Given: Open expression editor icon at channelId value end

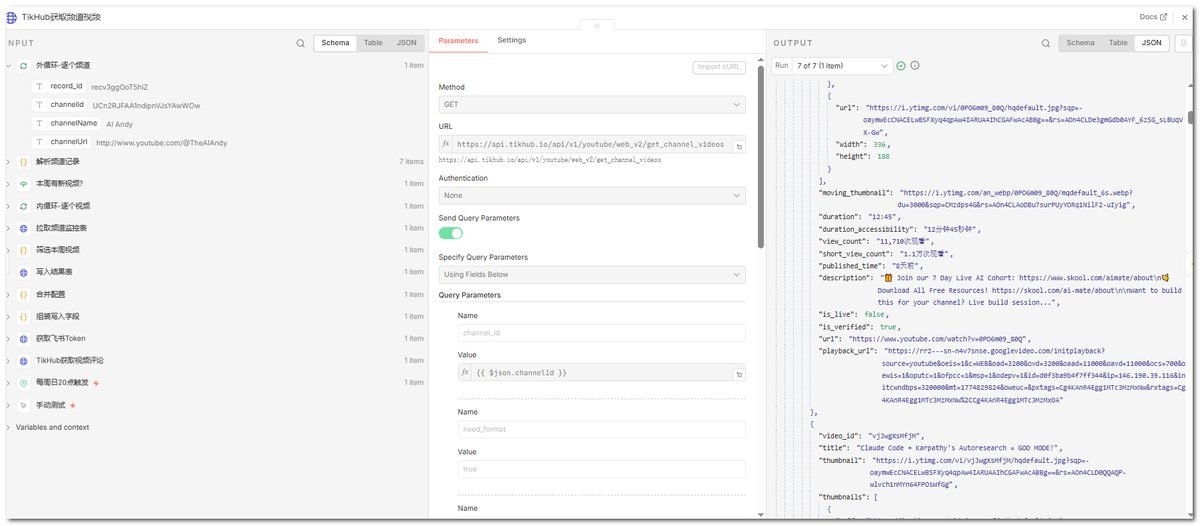Looking at the screenshot, I should click(738, 375).
